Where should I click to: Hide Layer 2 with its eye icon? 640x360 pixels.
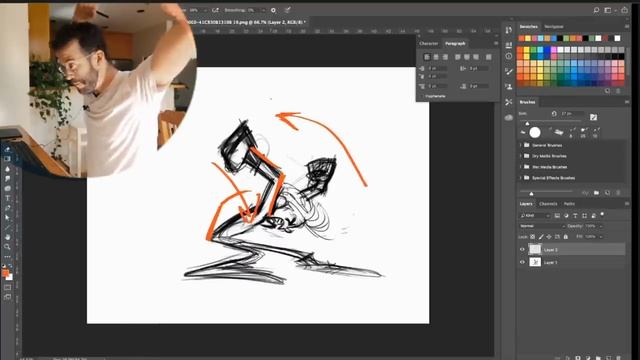[x=522, y=249]
